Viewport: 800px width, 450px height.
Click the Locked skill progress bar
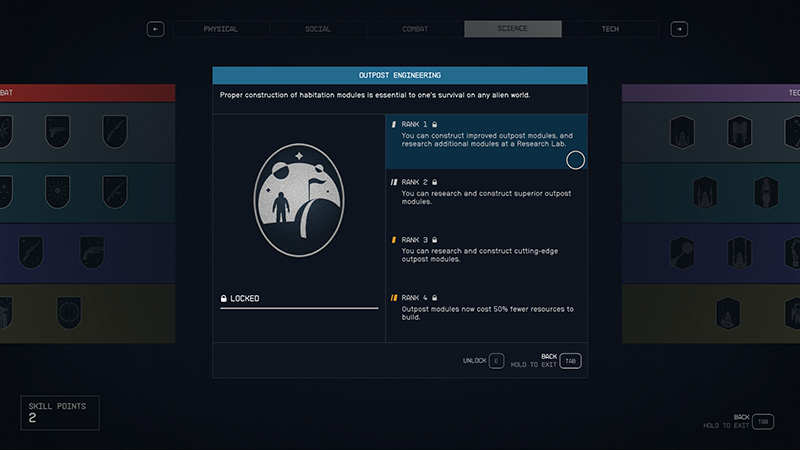click(x=300, y=309)
